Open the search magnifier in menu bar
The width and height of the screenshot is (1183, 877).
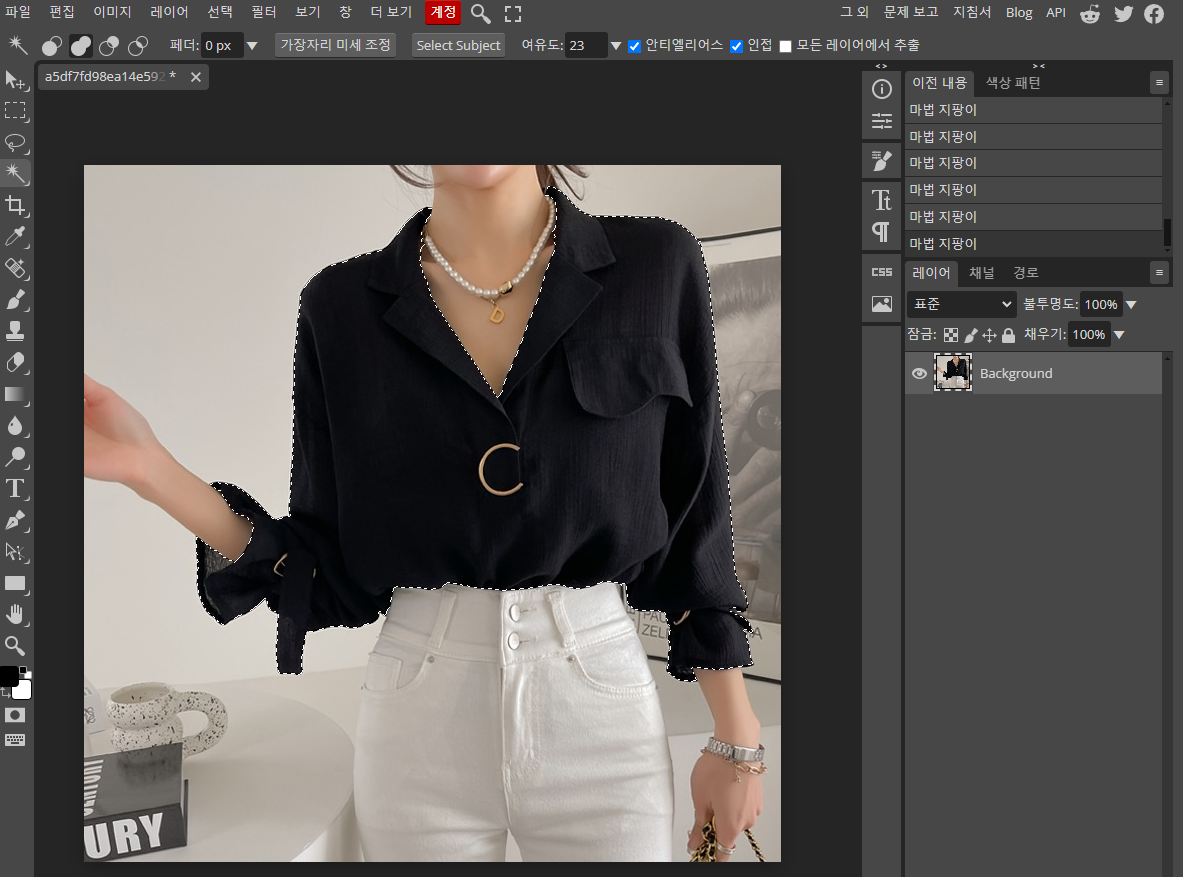[481, 14]
